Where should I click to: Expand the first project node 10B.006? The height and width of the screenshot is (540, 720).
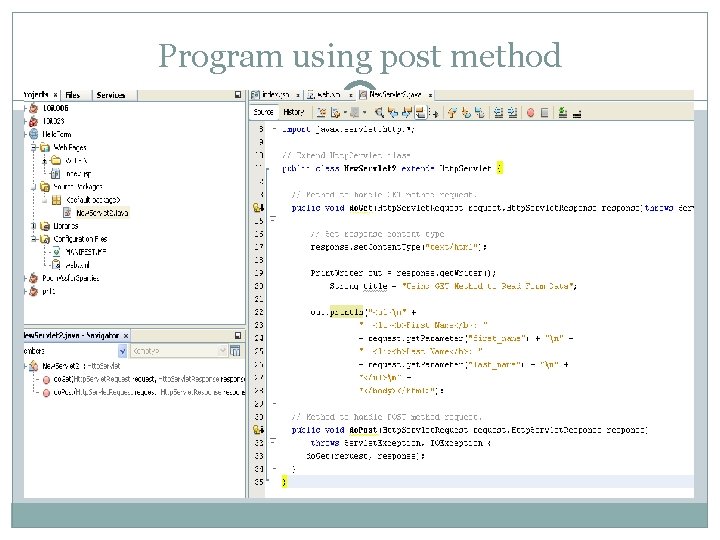[26, 108]
